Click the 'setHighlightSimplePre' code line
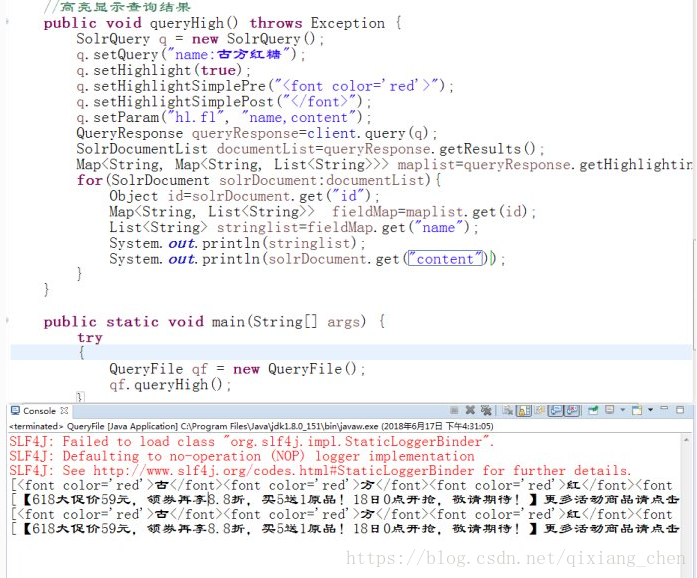 tap(264, 86)
